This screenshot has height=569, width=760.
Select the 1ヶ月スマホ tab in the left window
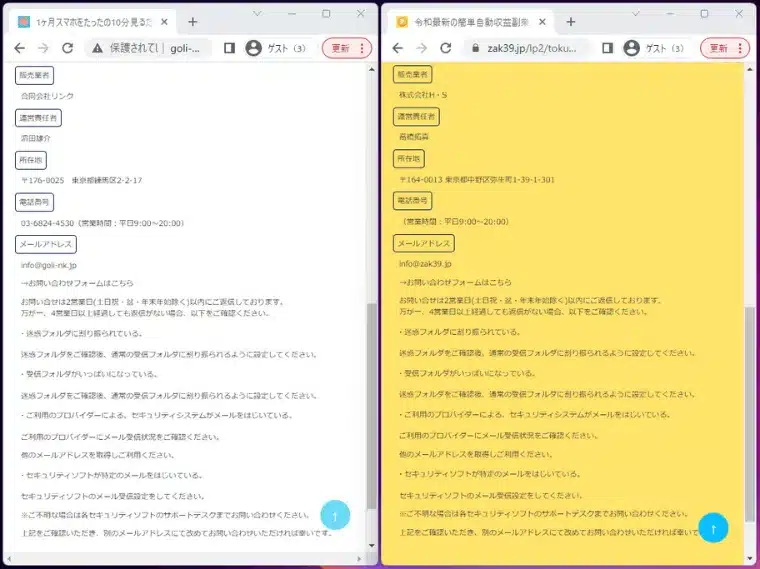coord(92,22)
